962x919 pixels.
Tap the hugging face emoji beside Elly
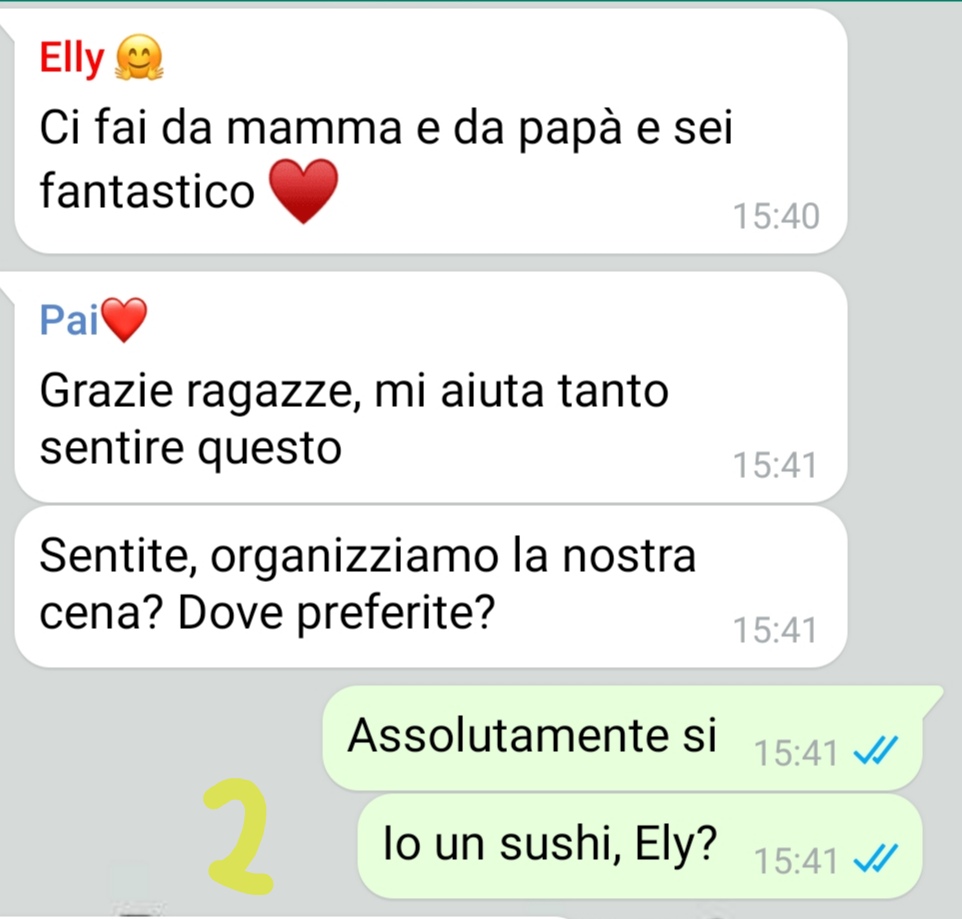tap(139, 58)
